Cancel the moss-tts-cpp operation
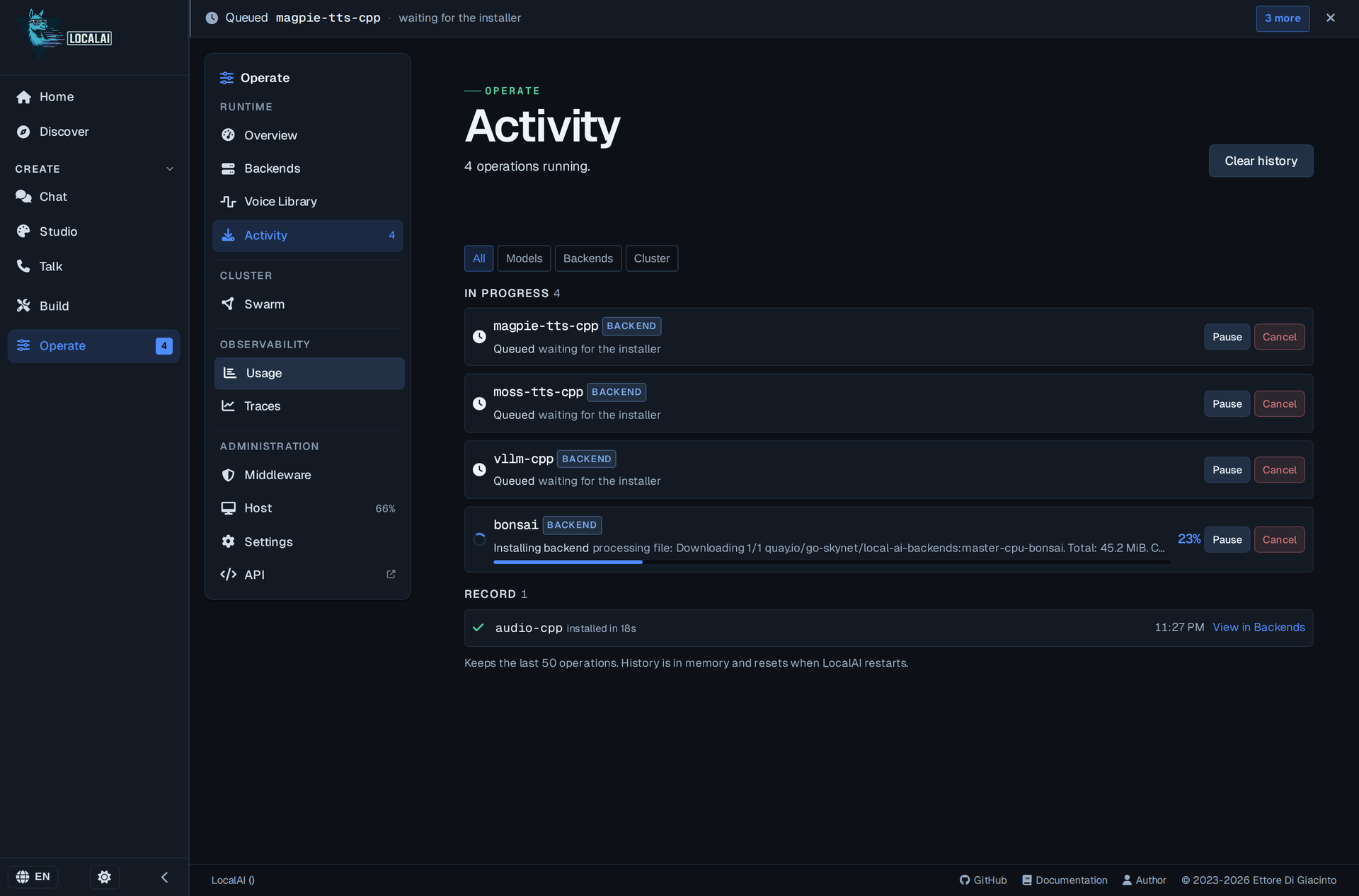Image resolution: width=1359 pixels, height=896 pixels. pos(1279,404)
